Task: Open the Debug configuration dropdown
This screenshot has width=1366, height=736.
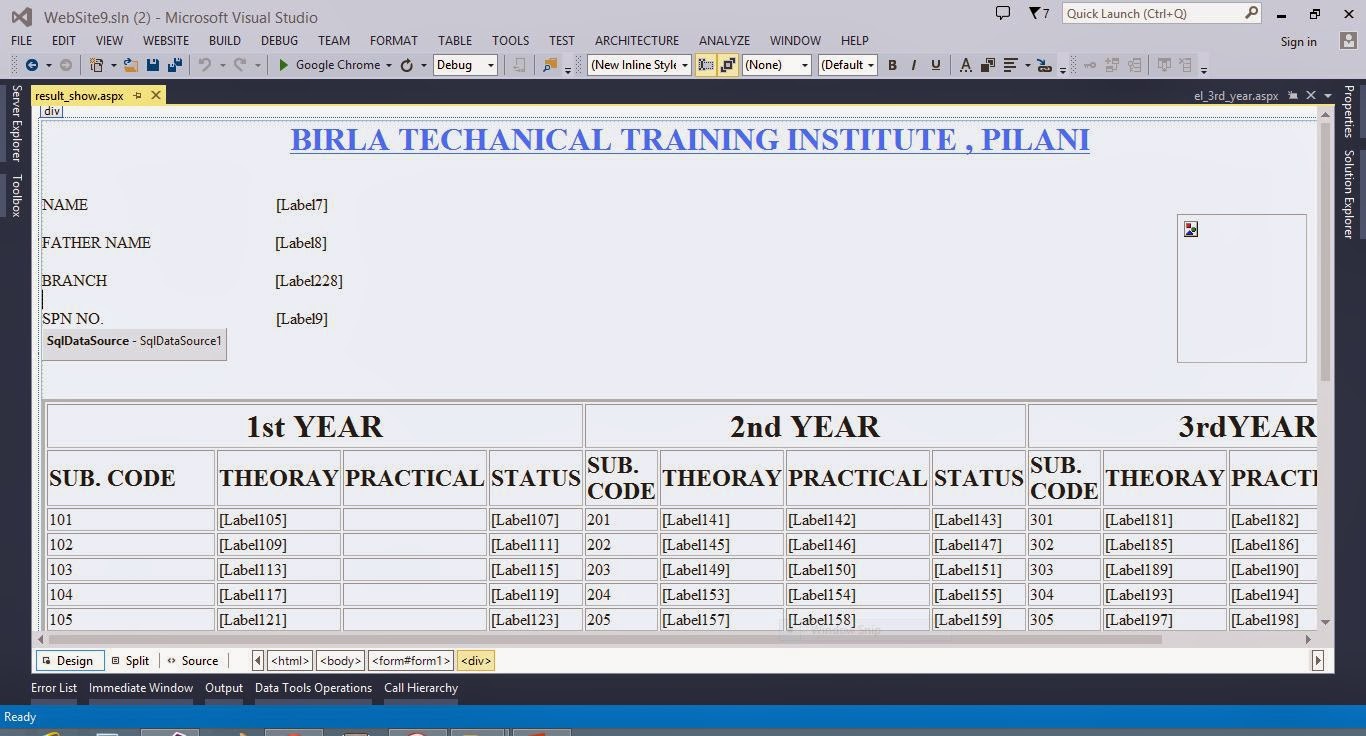Action: (465, 65)
